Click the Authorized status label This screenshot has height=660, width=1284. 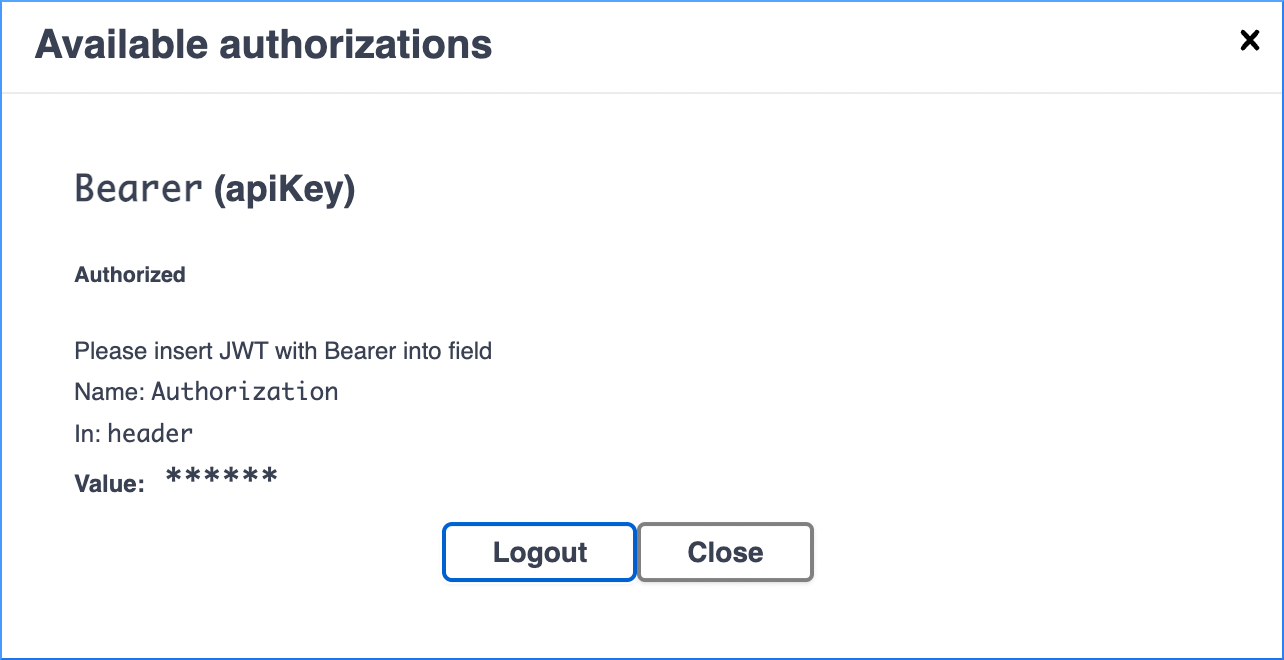(130, 274)
